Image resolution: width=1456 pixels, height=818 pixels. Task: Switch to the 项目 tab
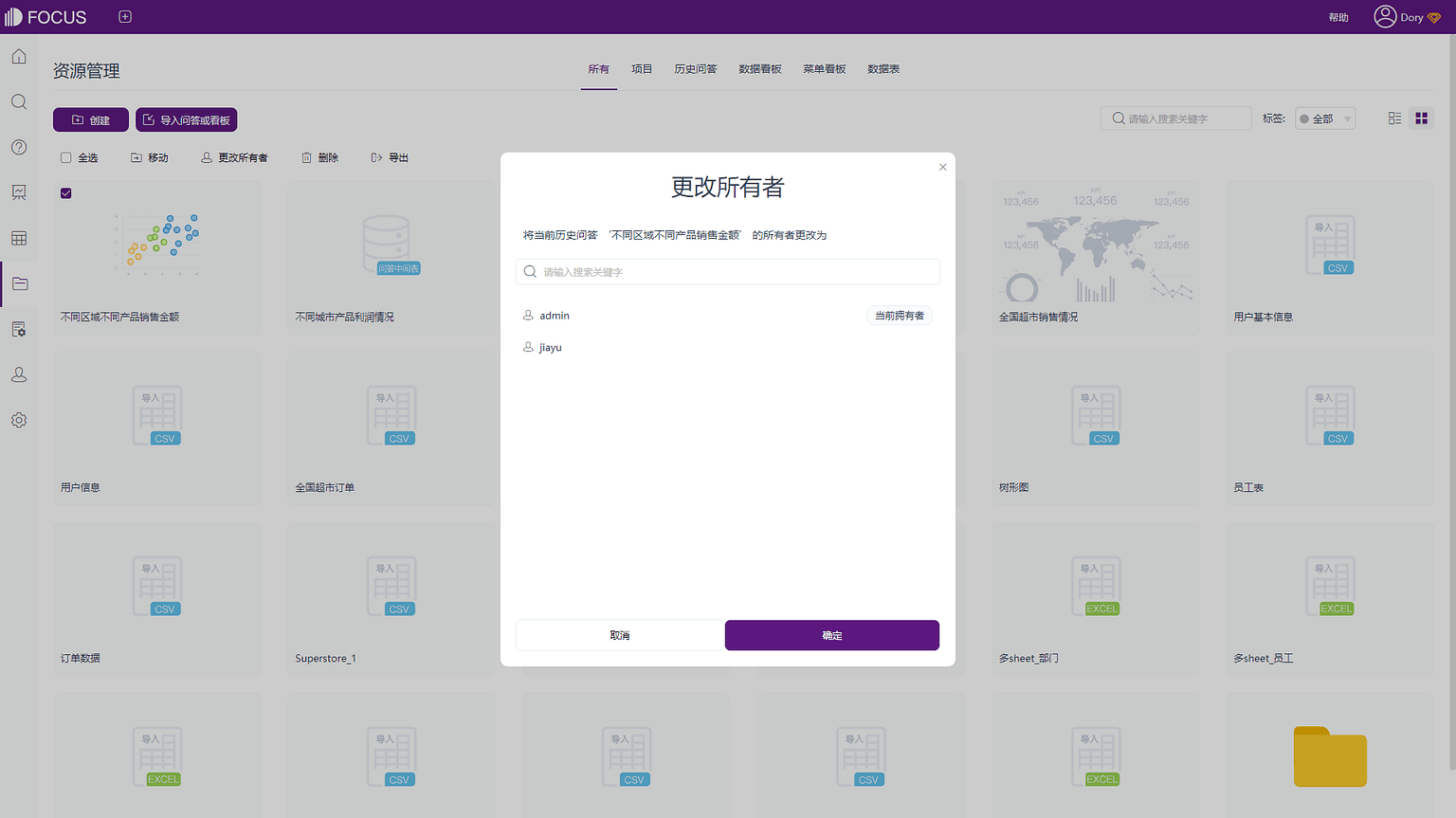coord(642,69)
